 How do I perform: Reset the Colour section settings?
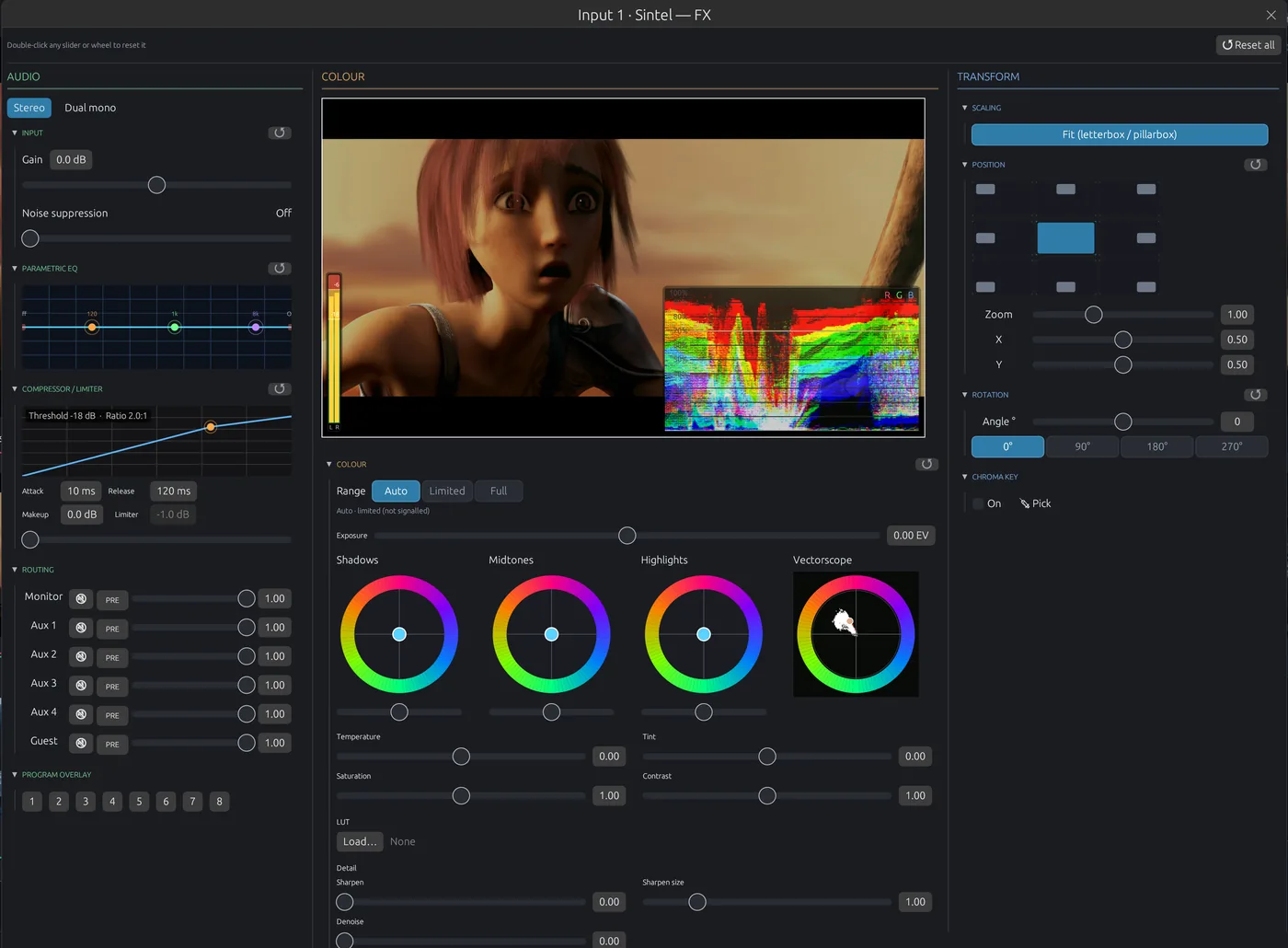click(x=926, y=464)
